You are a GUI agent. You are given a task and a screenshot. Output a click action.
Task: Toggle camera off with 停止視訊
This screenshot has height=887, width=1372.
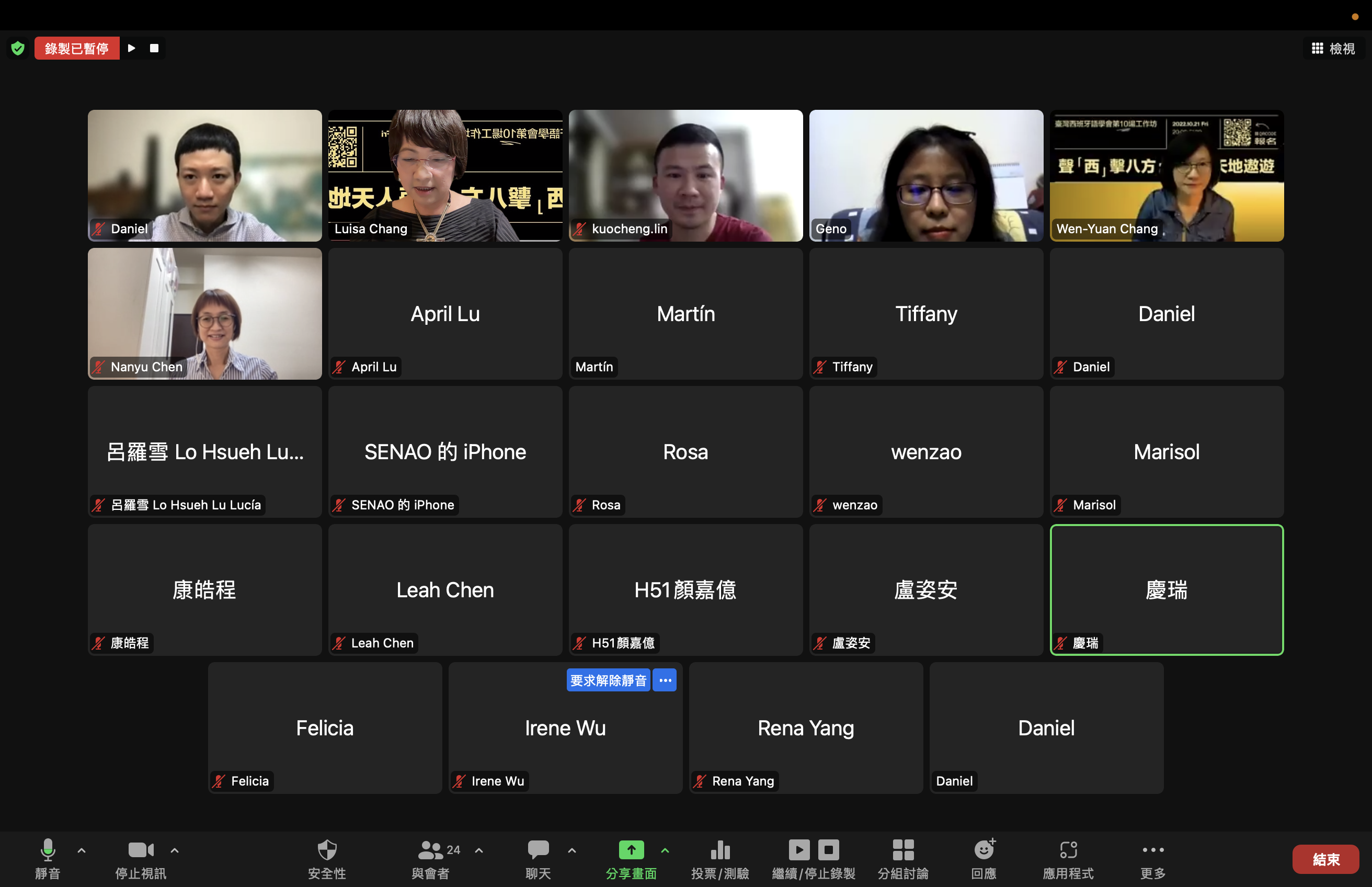pos(141,859)
